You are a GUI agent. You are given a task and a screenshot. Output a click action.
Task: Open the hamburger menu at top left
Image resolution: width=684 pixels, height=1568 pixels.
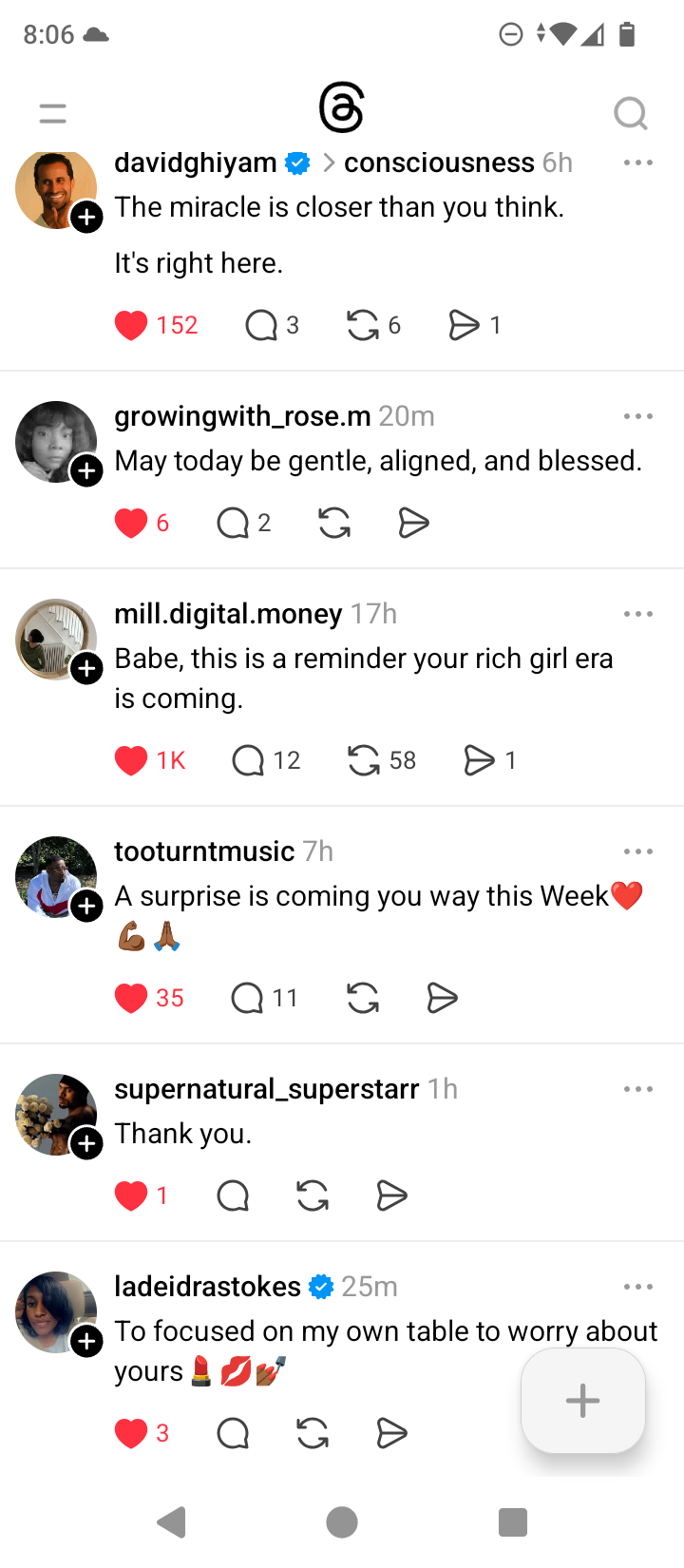(53, 114)
